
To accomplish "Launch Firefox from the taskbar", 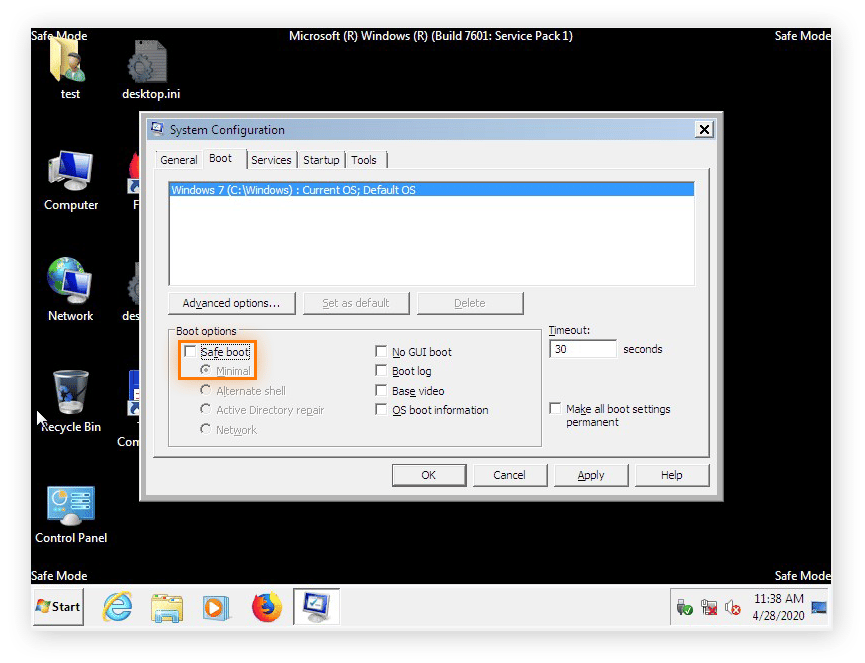I will (266, 607).
